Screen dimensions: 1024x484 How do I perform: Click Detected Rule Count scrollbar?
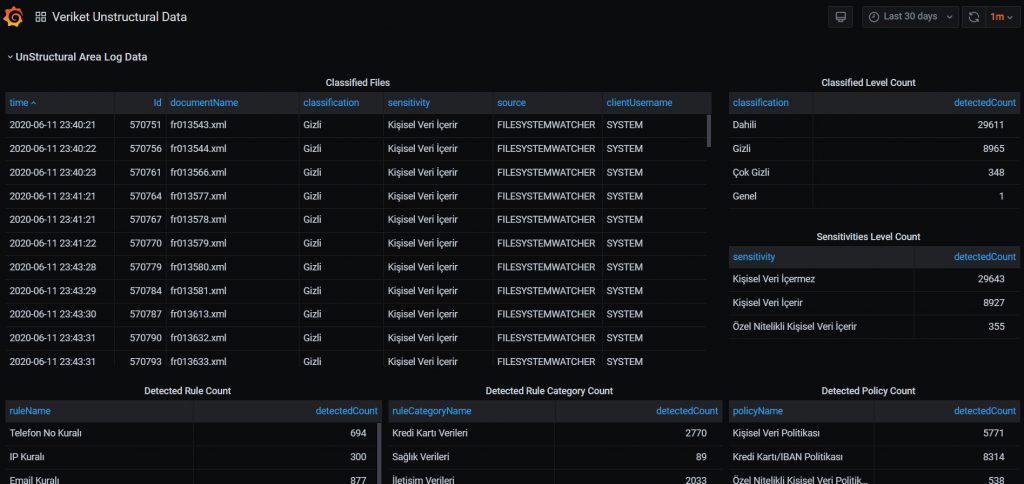(379, 454)
